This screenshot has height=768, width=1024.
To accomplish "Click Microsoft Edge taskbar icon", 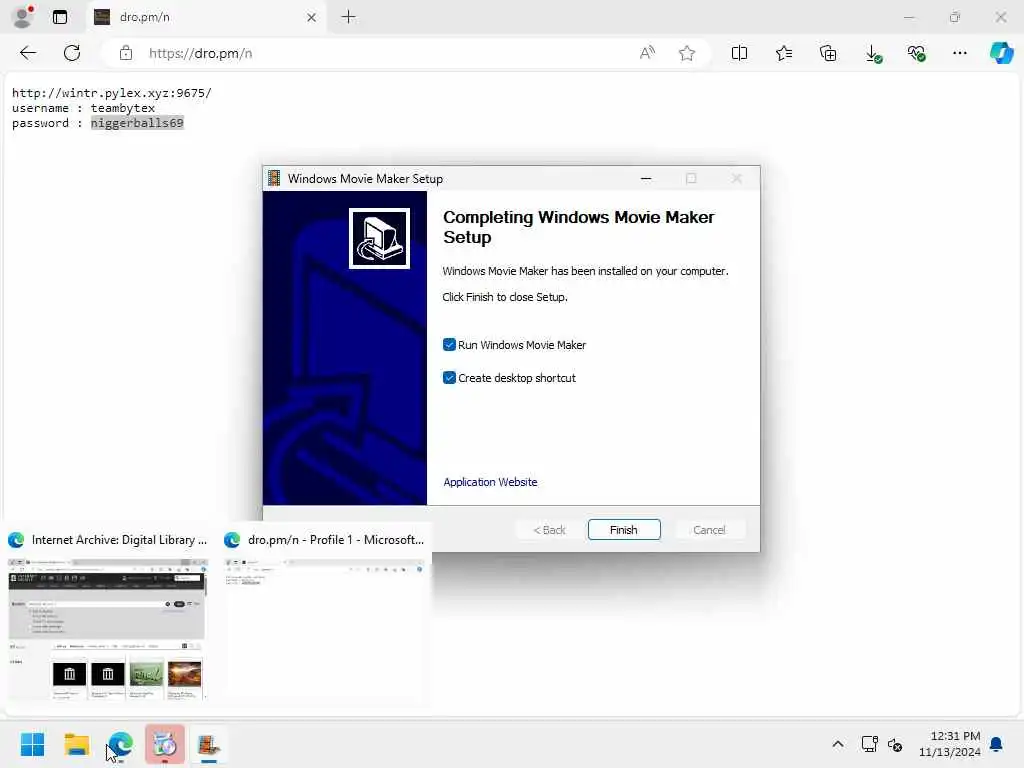I will coord(120,744).
